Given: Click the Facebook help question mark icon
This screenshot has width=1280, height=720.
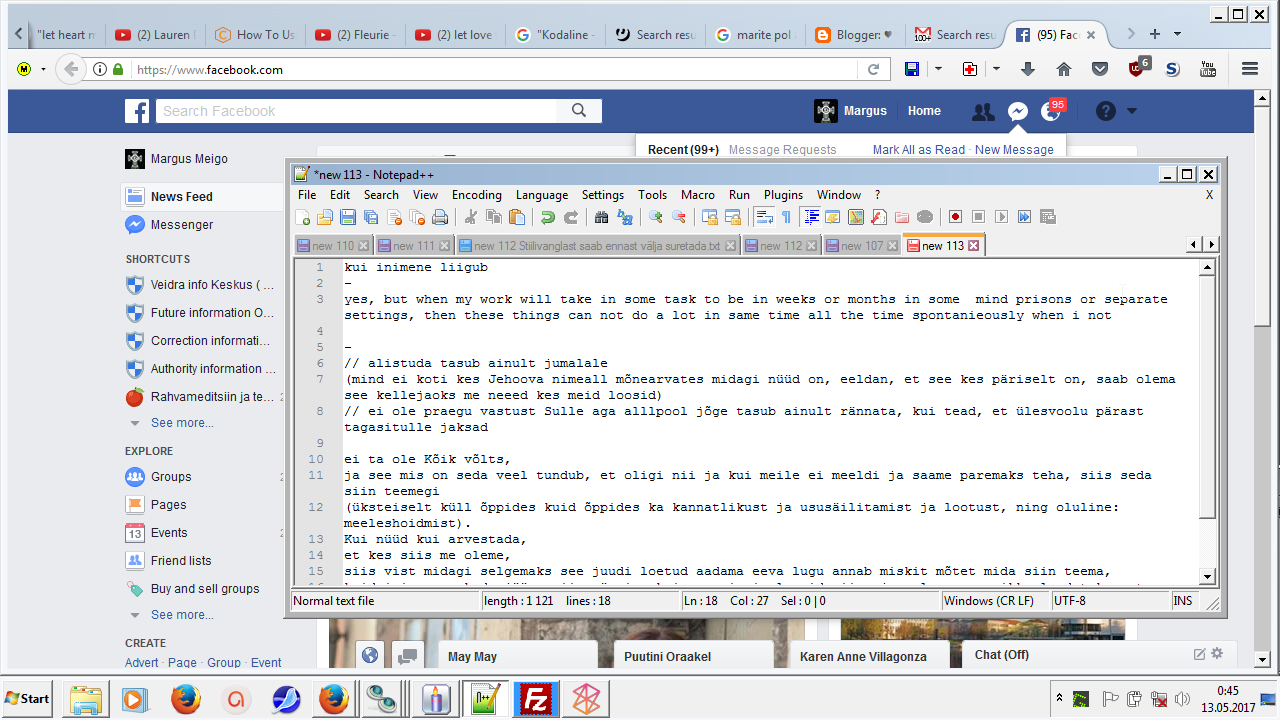Looking at the screenshot, I should [1105, 111].
